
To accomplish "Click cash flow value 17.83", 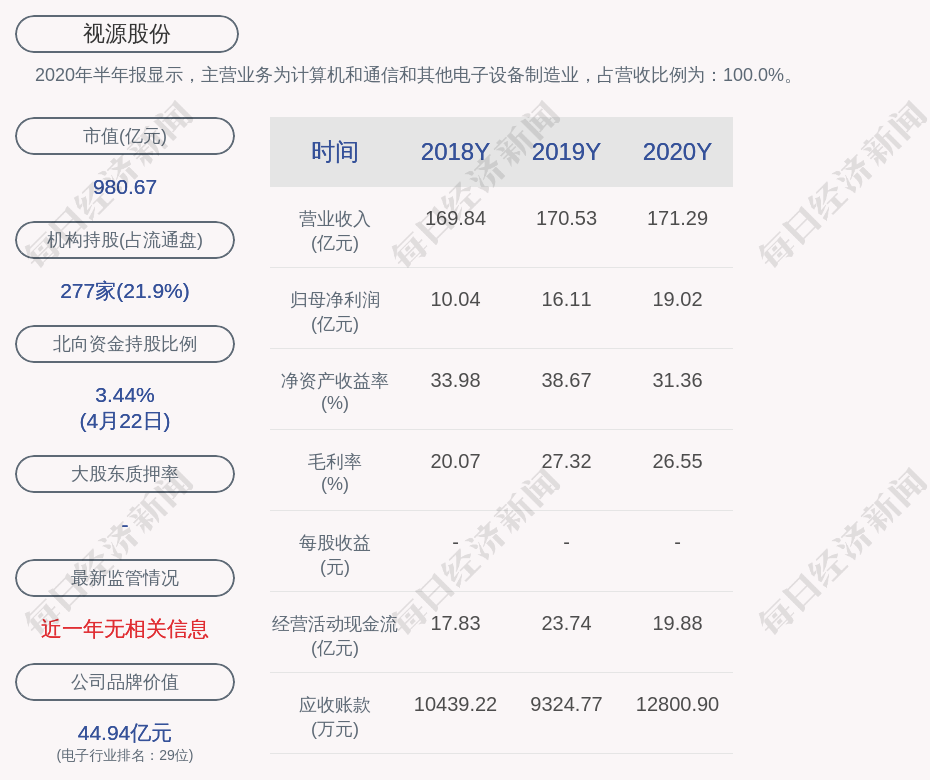I will (456, 623).
